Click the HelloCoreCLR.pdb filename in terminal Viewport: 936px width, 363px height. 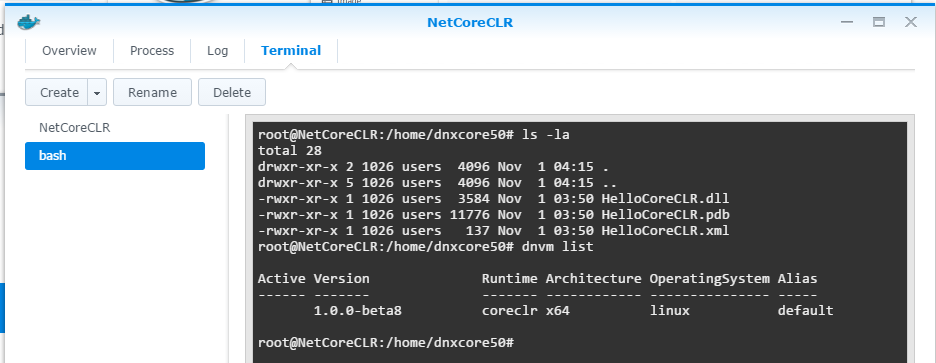[x=665, y=214]
